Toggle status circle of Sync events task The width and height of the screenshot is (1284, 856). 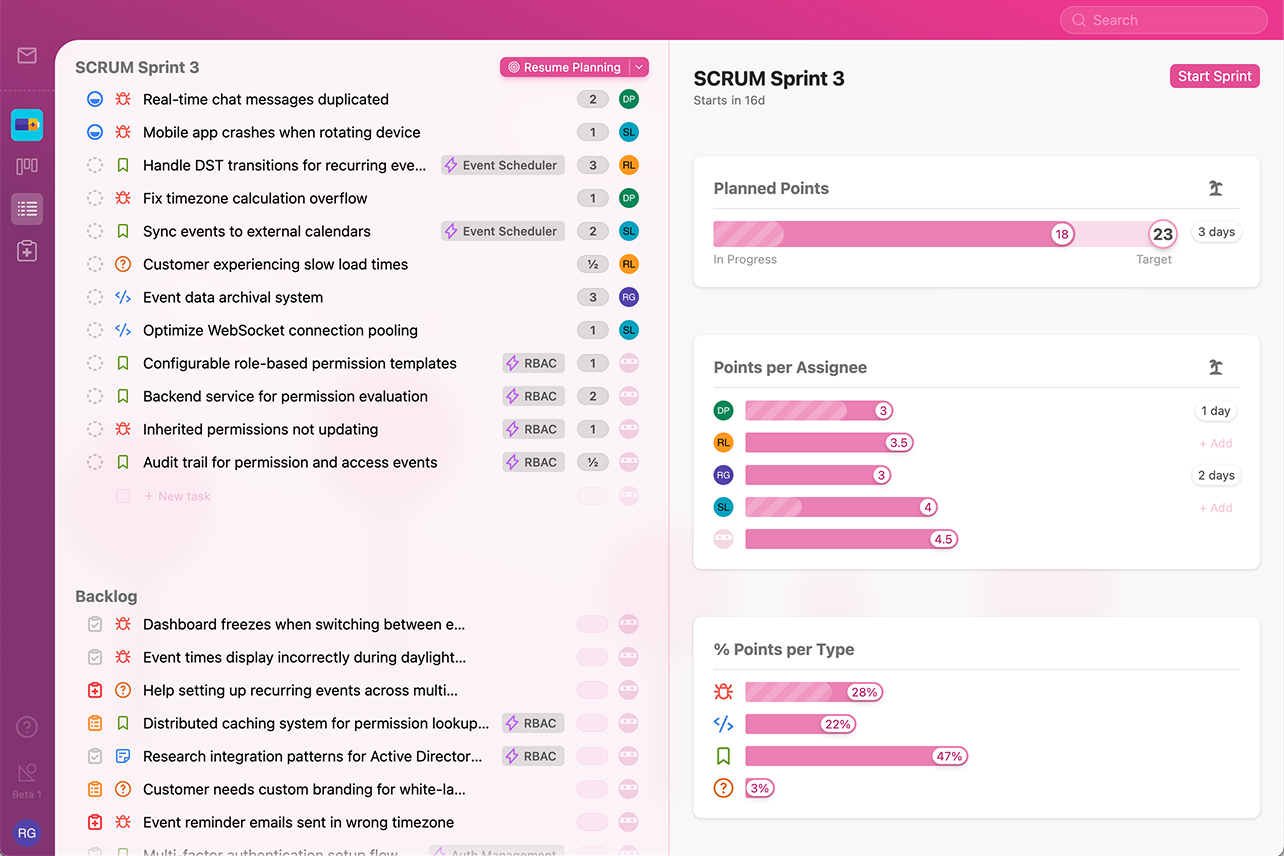click(95, 231)
